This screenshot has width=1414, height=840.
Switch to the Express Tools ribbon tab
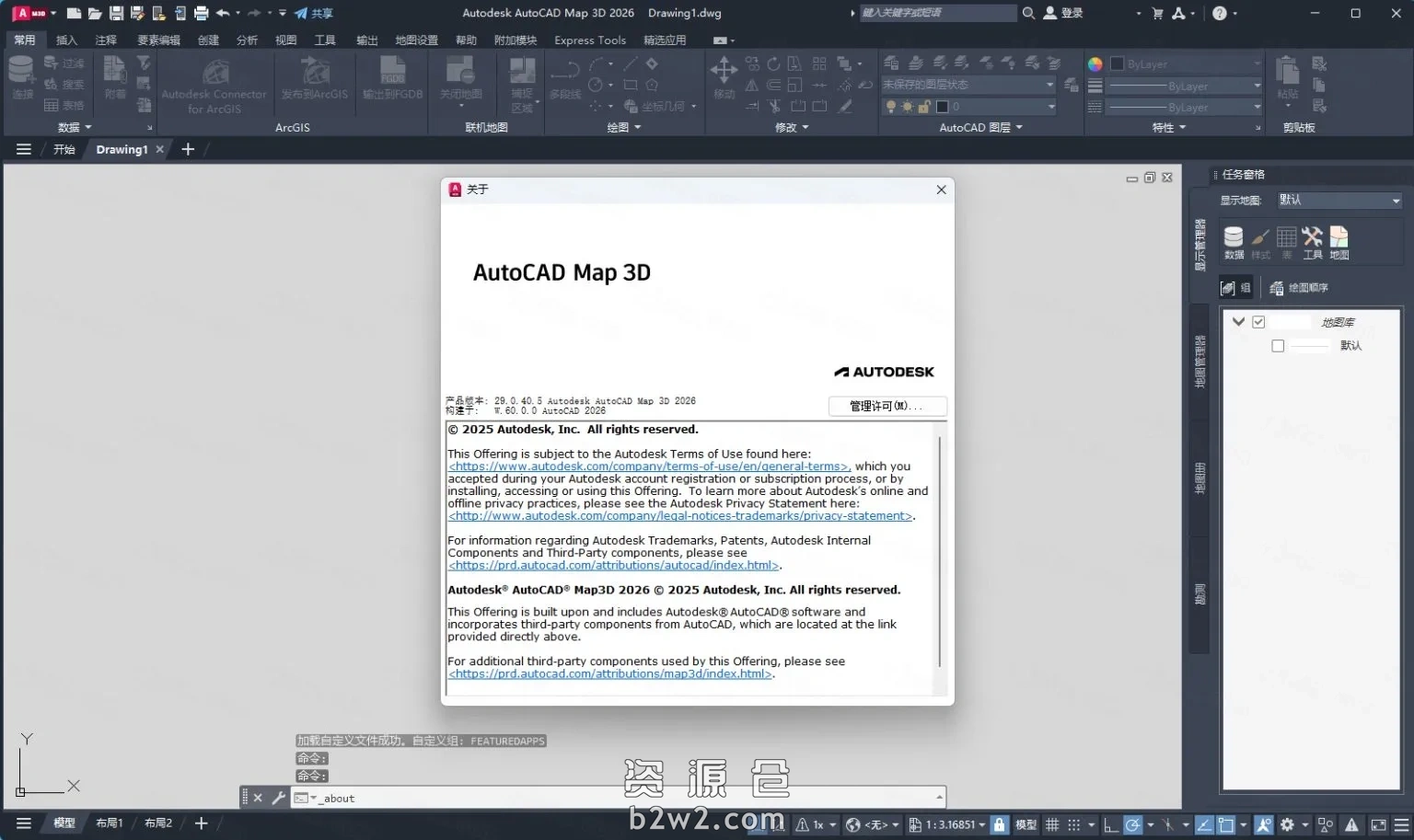coord(589,40)
